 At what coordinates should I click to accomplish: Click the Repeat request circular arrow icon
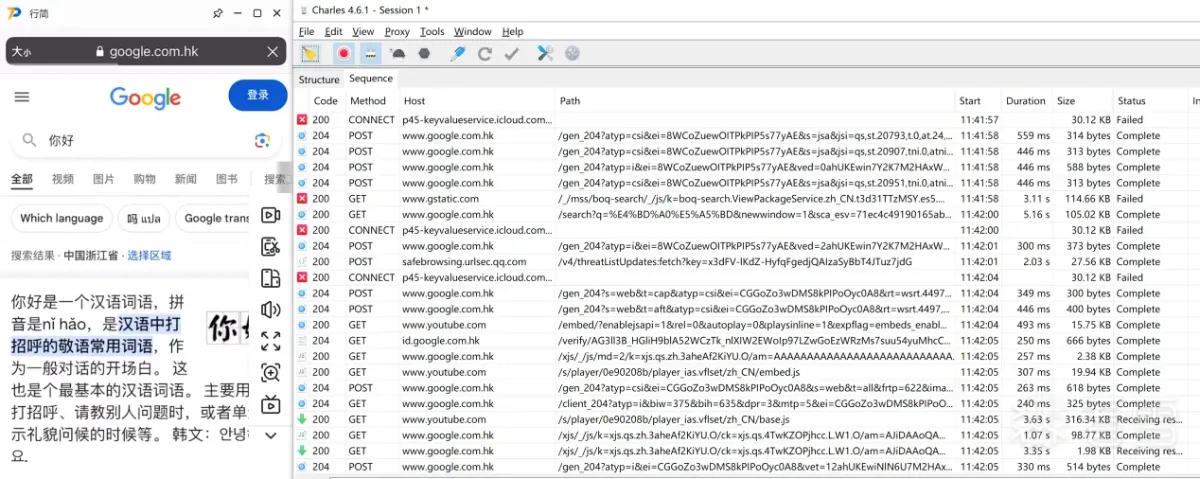tap(485, 53)
